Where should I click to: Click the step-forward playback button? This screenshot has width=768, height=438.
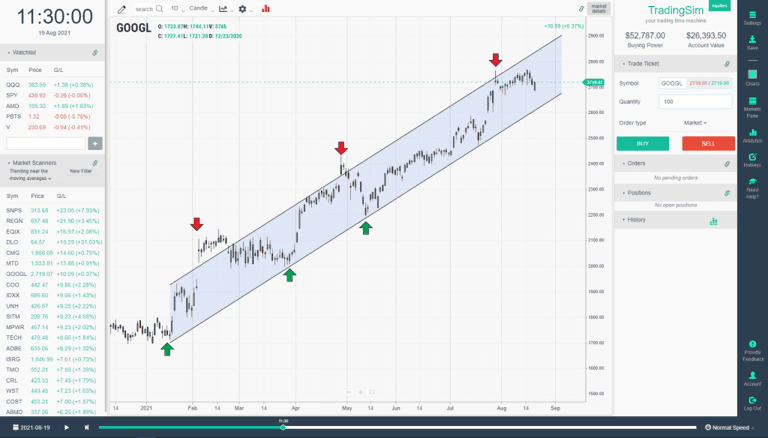pos(87,427)
